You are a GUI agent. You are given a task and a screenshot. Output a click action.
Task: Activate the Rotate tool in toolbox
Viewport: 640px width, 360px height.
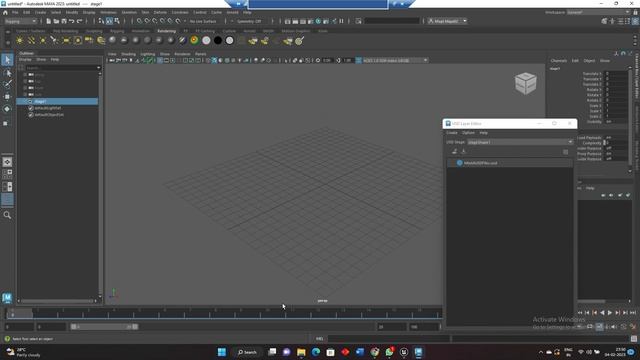click(x=7, y=109)
